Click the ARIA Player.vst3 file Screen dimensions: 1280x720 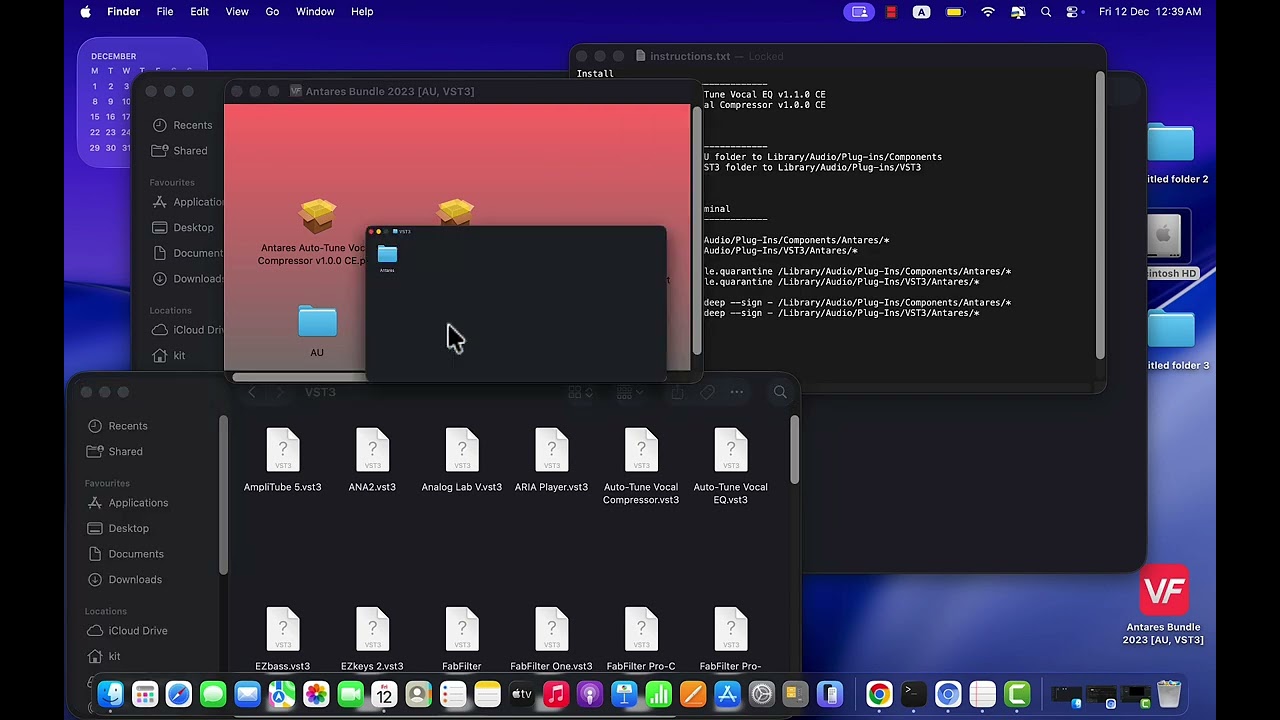pos(551,461)
